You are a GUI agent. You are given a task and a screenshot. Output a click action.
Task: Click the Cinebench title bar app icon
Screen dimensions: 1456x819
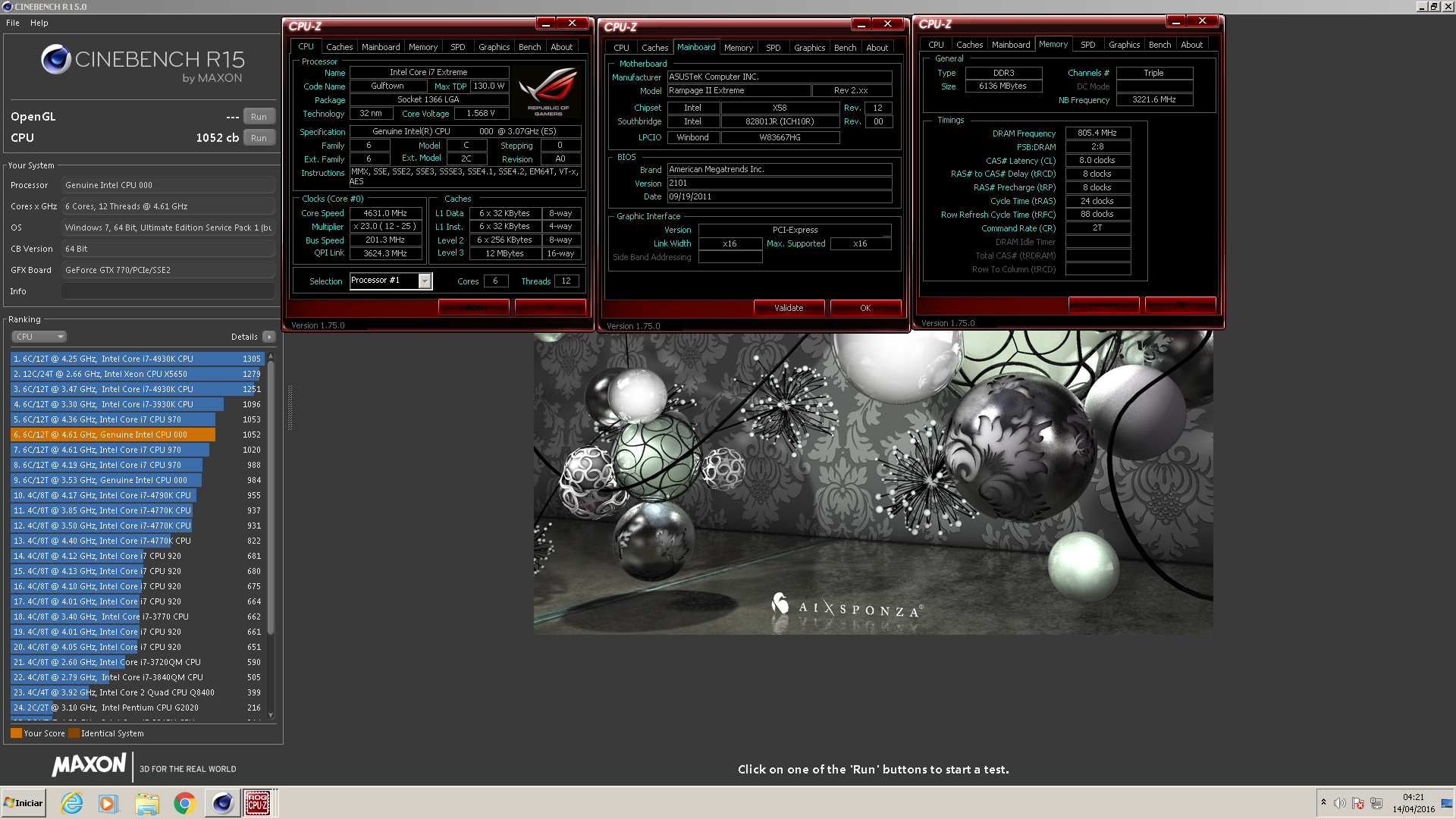click(x=7, y=7)
